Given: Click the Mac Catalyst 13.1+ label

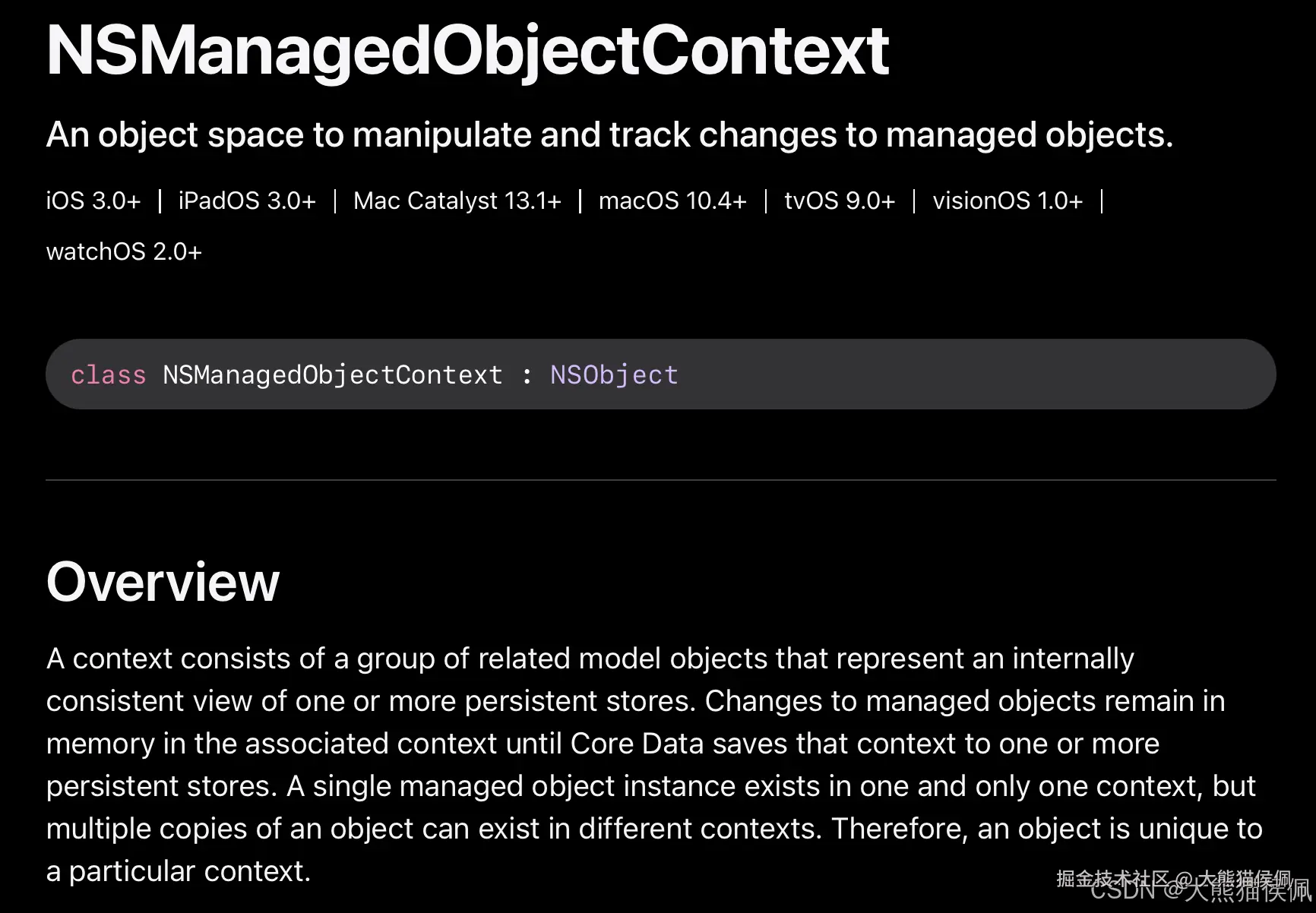Looking at the screenshot, I should (x=457, y=201).
